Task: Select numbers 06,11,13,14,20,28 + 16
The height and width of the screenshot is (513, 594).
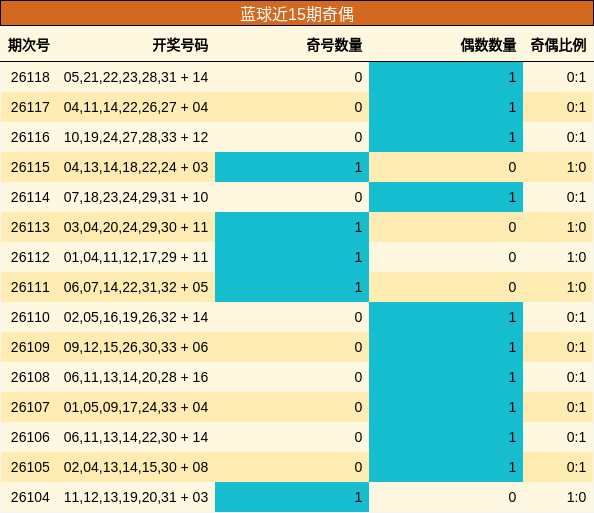Action: click(x=136, y=377)
